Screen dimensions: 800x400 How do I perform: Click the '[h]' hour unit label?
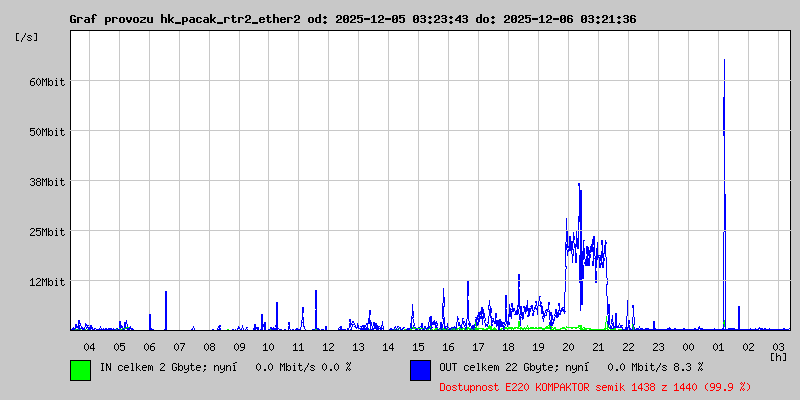pos(779,357)
